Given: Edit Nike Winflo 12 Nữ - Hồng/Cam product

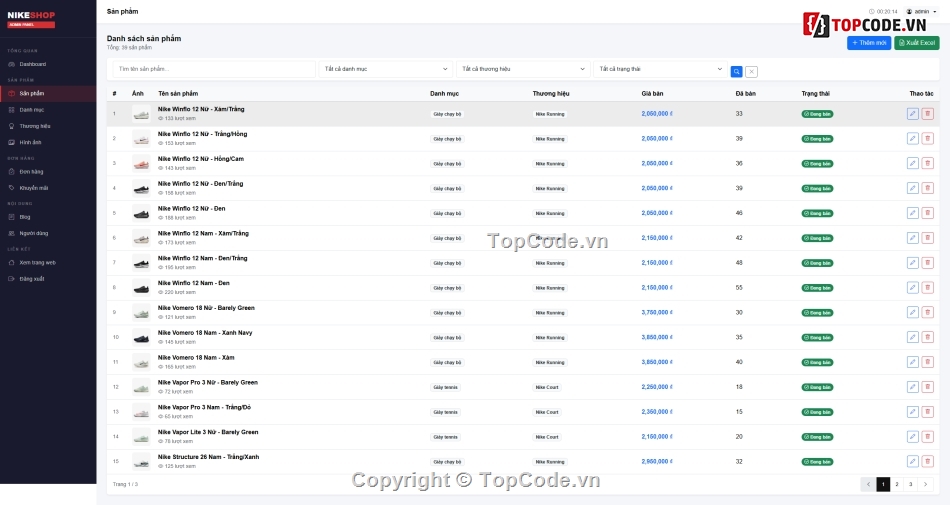Looking at the screenshot, I should [x=912, y=163].
